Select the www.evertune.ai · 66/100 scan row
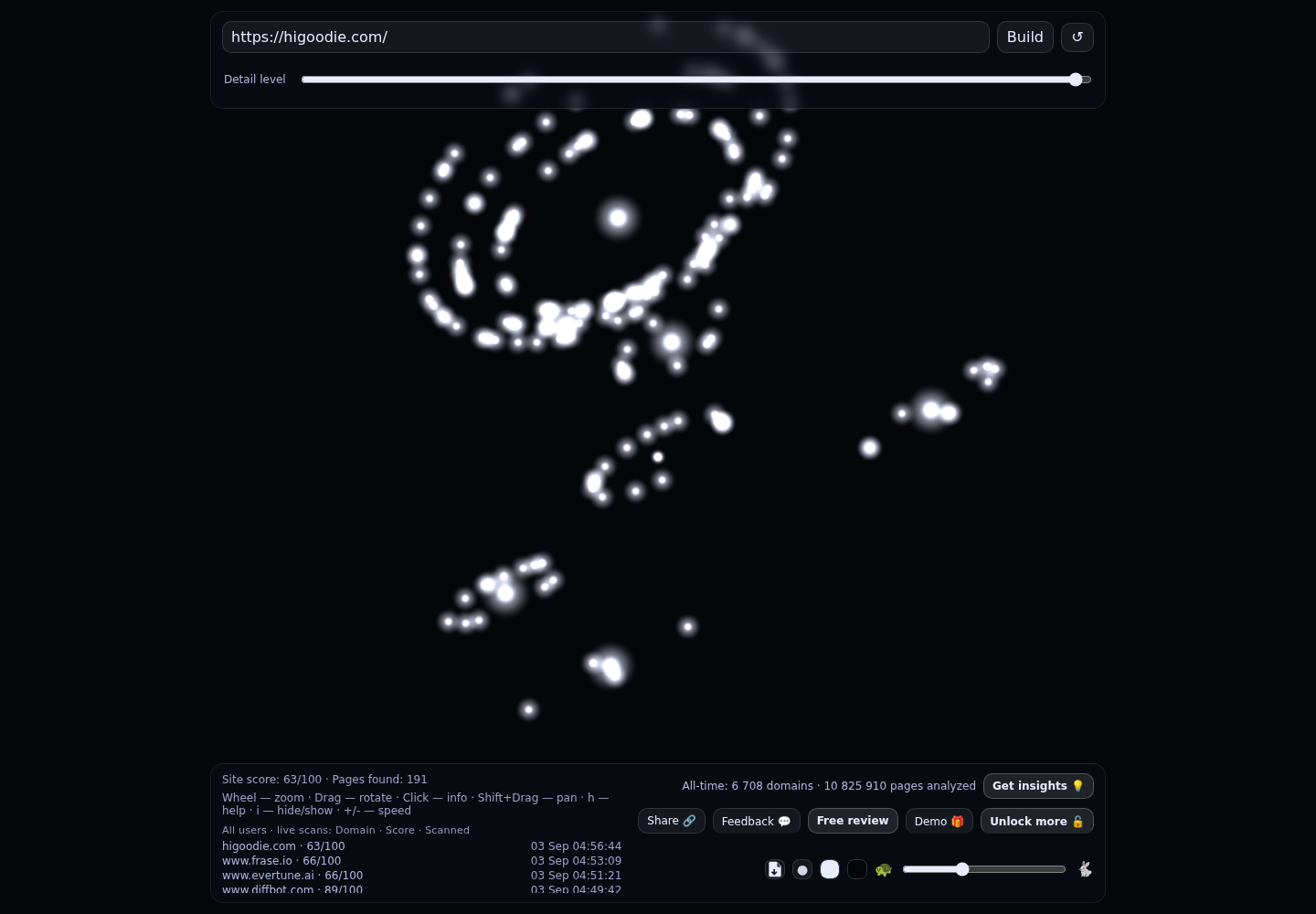The image size is (1316, 914). [421, 876]
